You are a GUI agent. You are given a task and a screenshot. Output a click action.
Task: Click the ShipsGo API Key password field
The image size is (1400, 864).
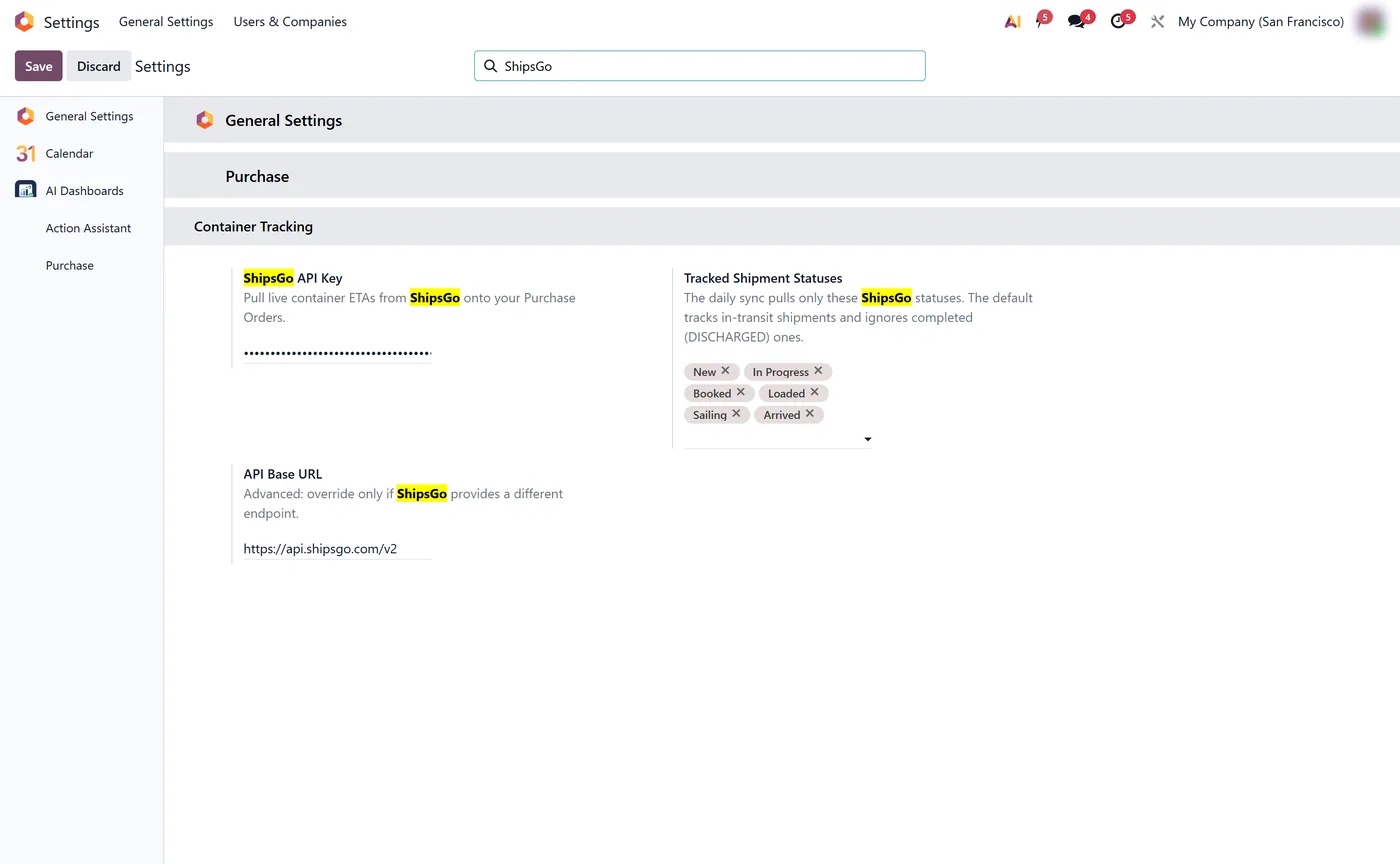pyautogui.click(x=338, y=353)
